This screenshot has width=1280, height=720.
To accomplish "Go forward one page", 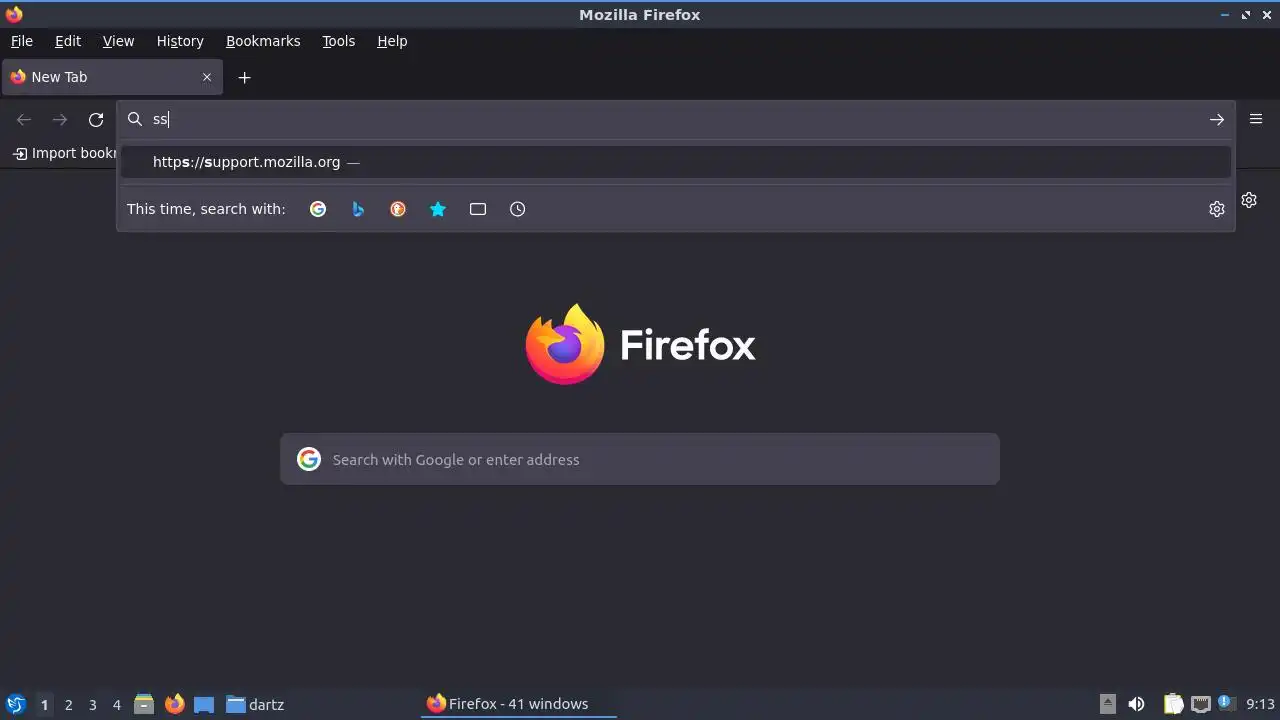I will (x=60, y=120).
